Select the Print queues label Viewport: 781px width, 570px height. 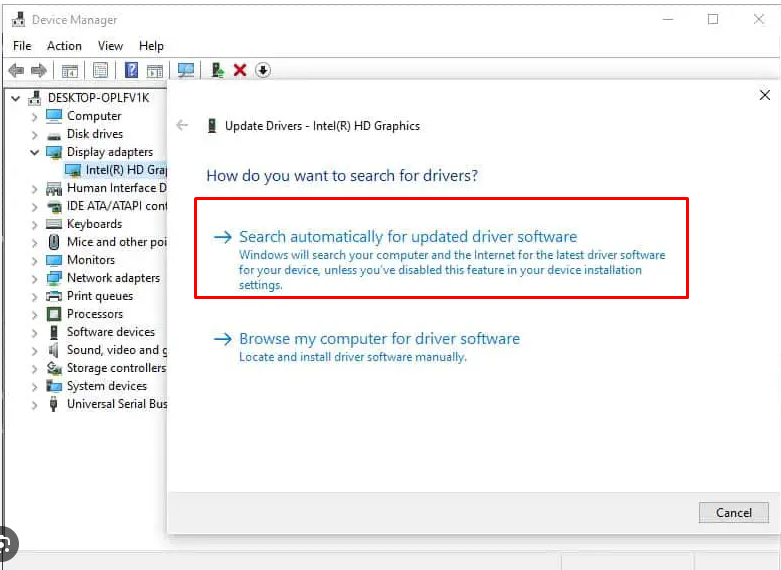(100, 296)
